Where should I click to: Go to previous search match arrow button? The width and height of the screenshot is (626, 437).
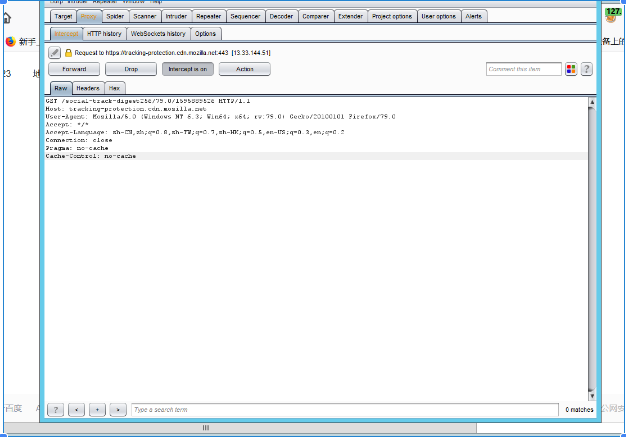coord(76,409)
